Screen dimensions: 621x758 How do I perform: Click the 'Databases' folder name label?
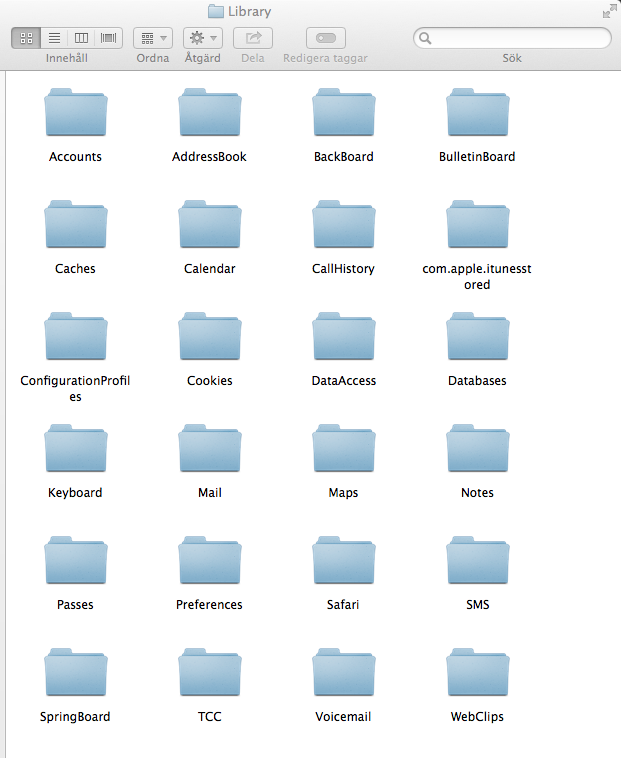tap(477, 381)
